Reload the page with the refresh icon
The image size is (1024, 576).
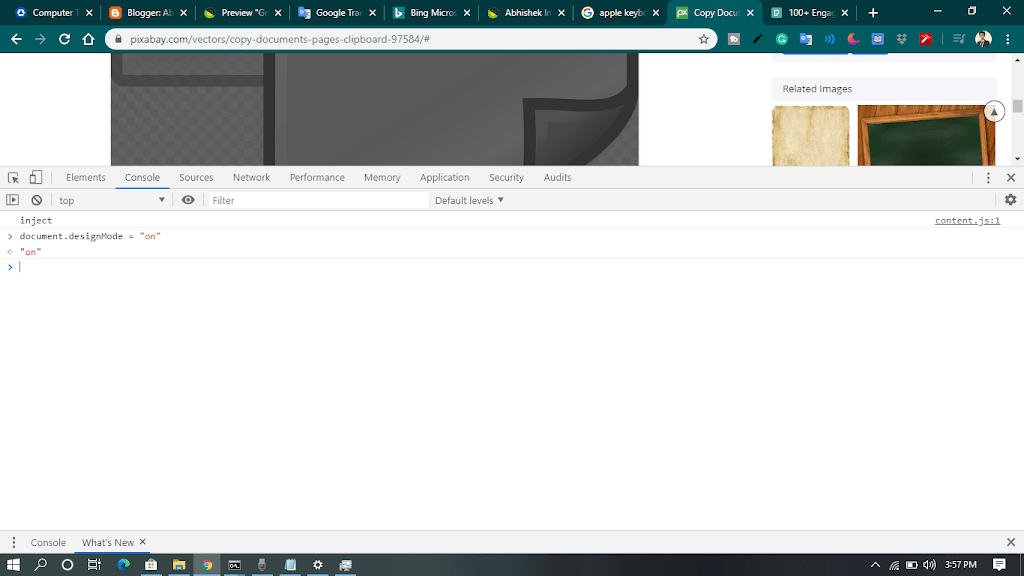tap(65, 39)
